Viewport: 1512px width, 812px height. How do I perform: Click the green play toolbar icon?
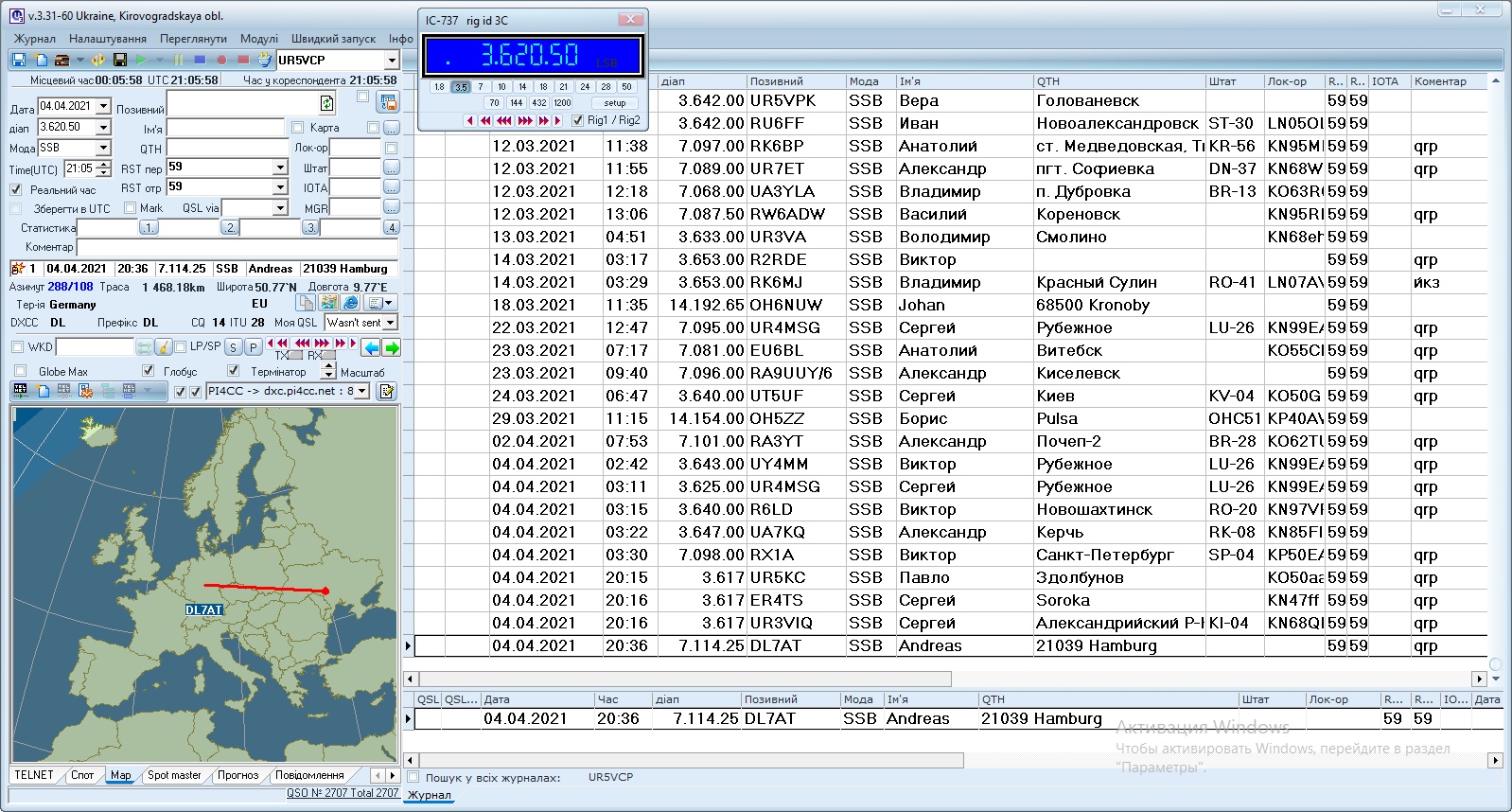tap(142, 60)
